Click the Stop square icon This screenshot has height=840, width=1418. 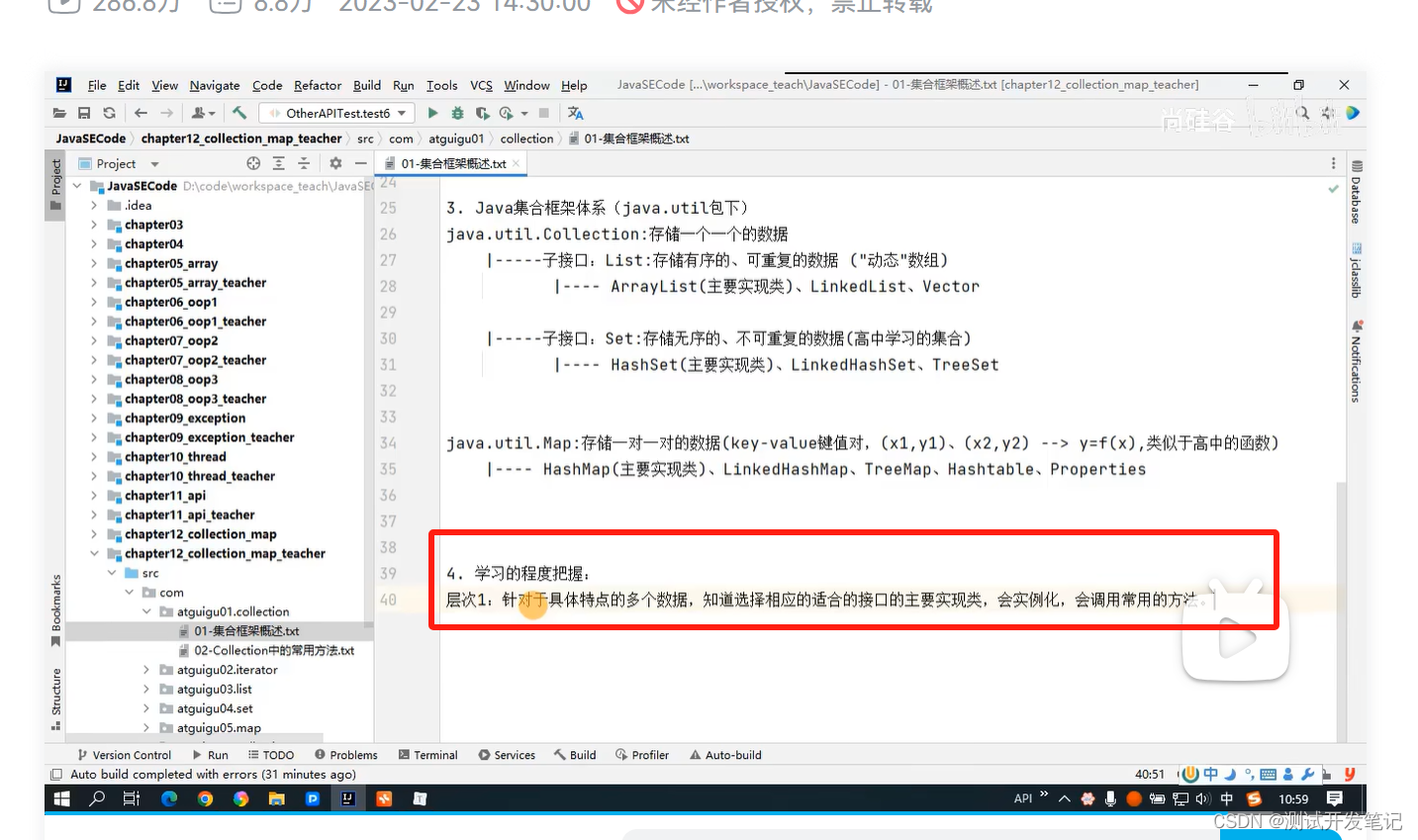pos(544,113)
